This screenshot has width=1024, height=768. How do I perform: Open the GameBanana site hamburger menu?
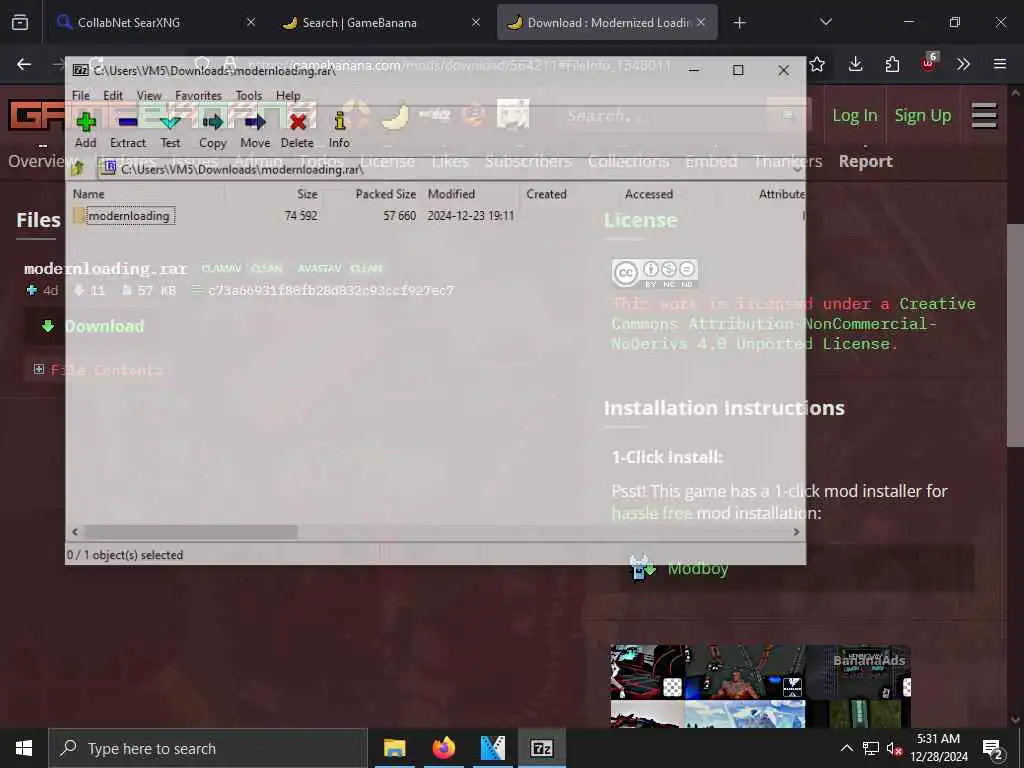pyautogui.click(x=984, y=116)
